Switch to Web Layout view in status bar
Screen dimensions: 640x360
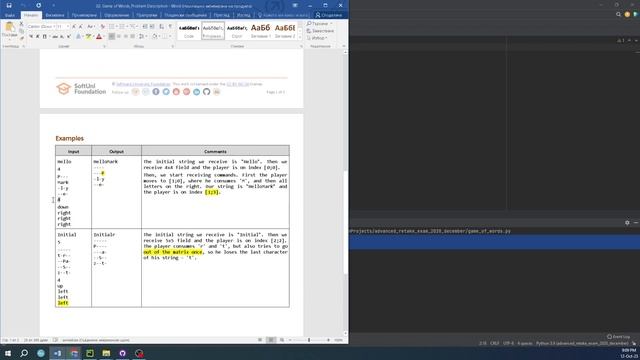click(x=282, y=340)
